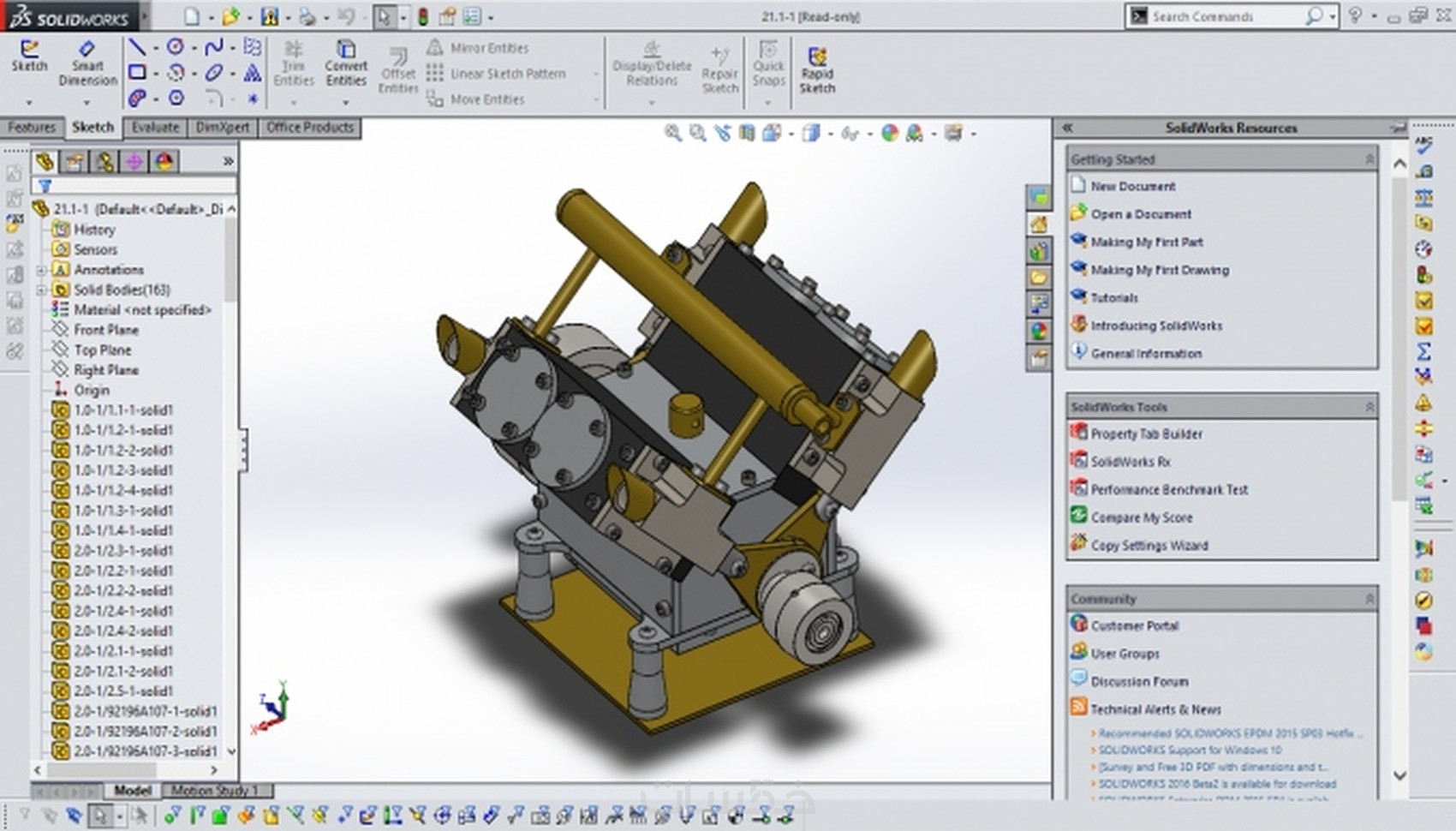Collapse the SolidWorks Tools section
The height and width of the screenshot is (831, 1456).
tap(1369, 407)
